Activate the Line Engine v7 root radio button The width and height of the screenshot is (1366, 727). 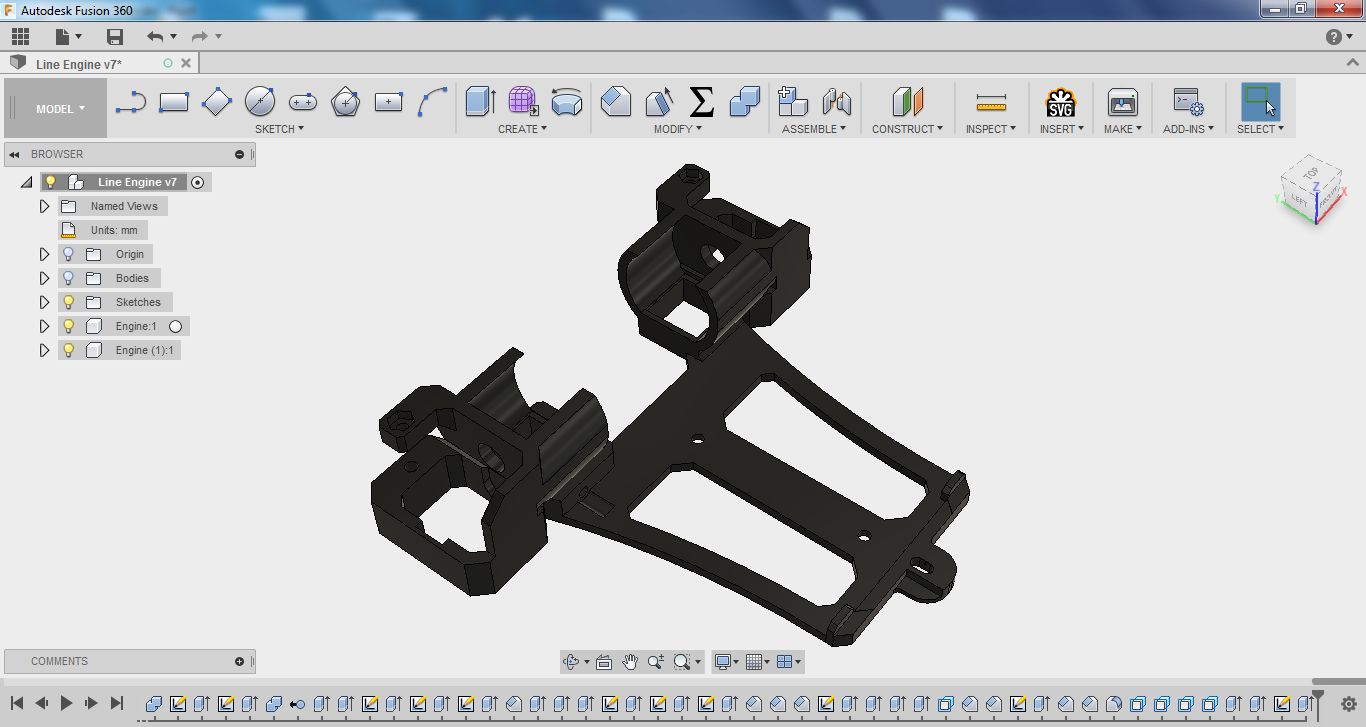[x=197, y=182]
